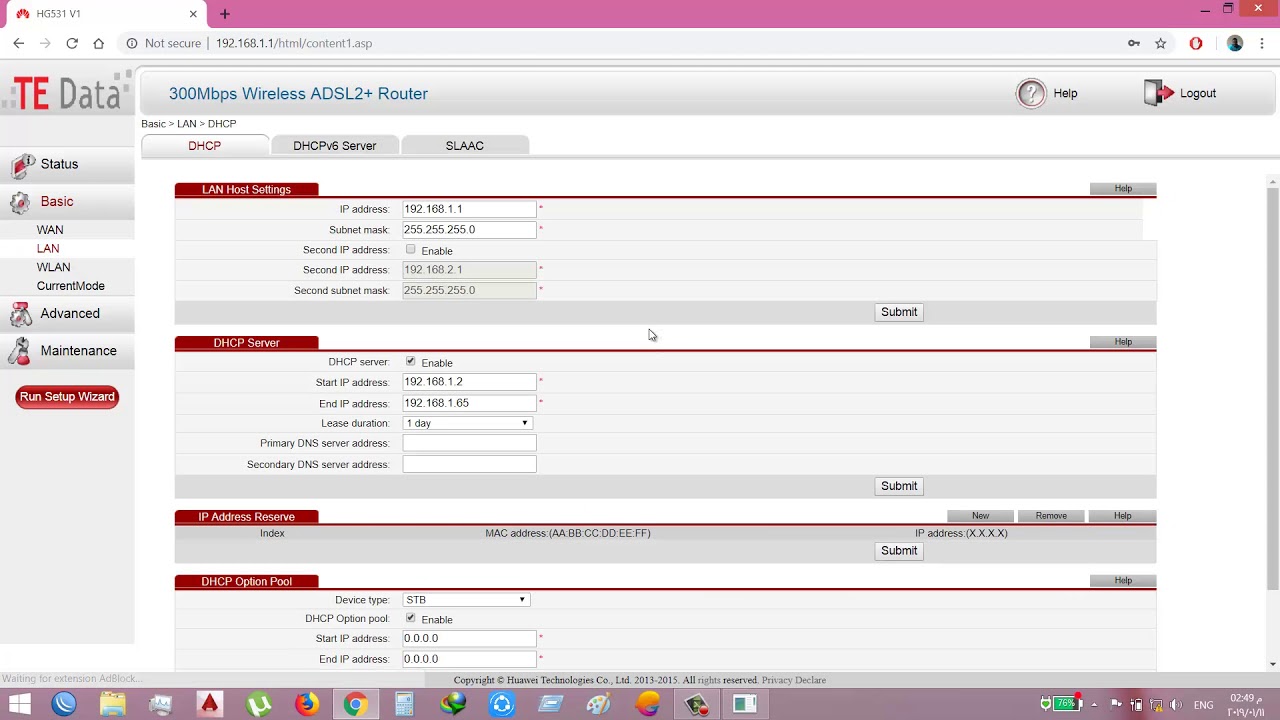Image resolution: width=1280 pixels, height=720 pixels.
Task: Click the Subnet mask field
Action: tap(470, 230)
